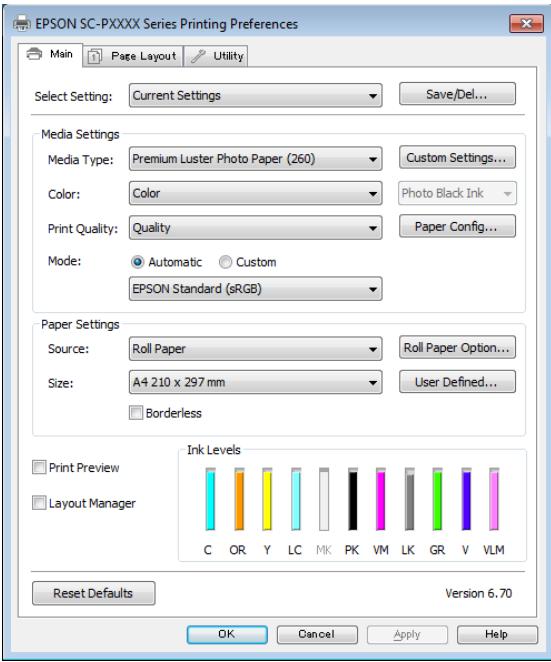Click the Cyan ink level bar
Image resolution: width=551 pixels, height=662 pixels.
click(210, 499)
